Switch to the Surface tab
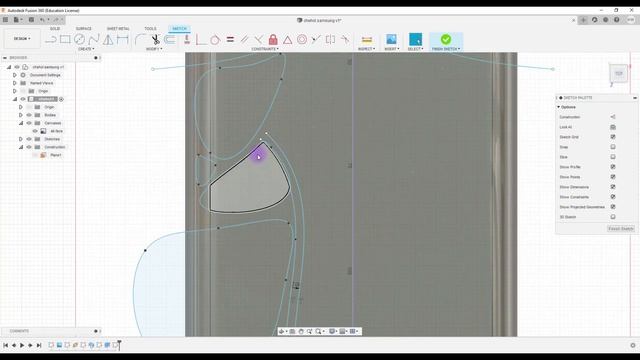Viewport: 640px width, 360px height. click(83, 29)
